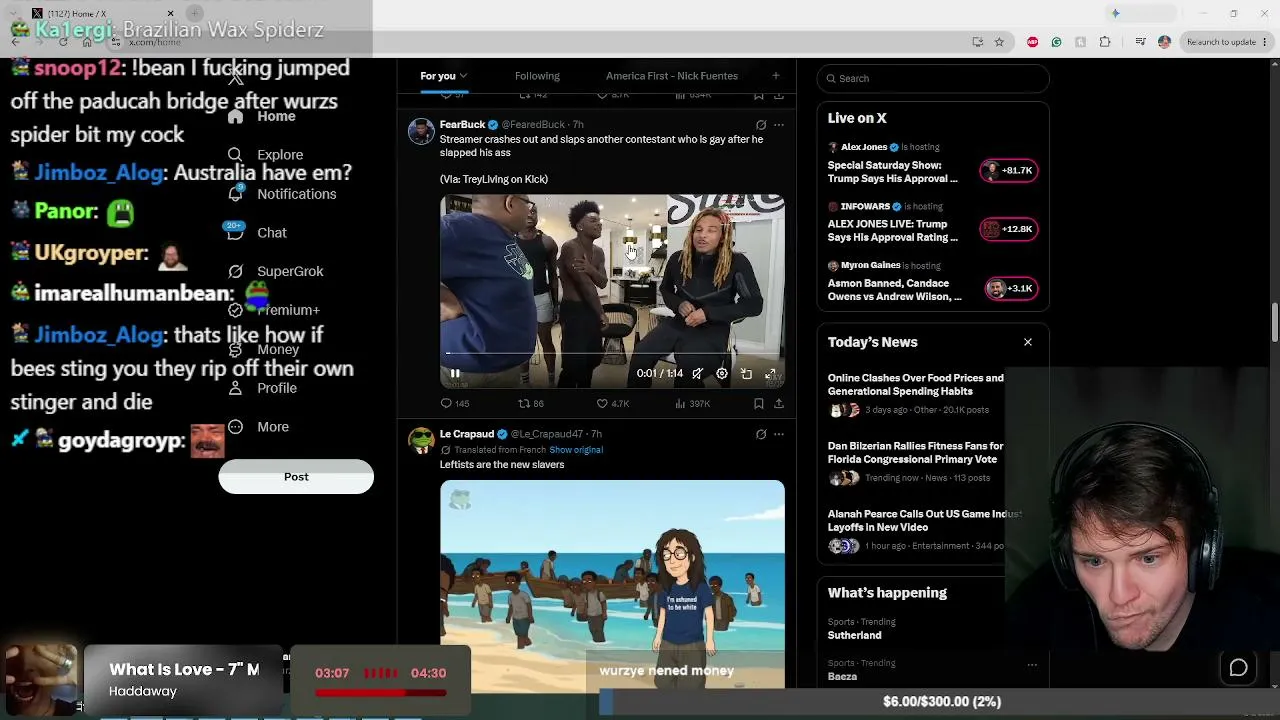This screenshot has width=1280, height=720.
Task: Click Show original translation link
Action: tap(576, 450)
